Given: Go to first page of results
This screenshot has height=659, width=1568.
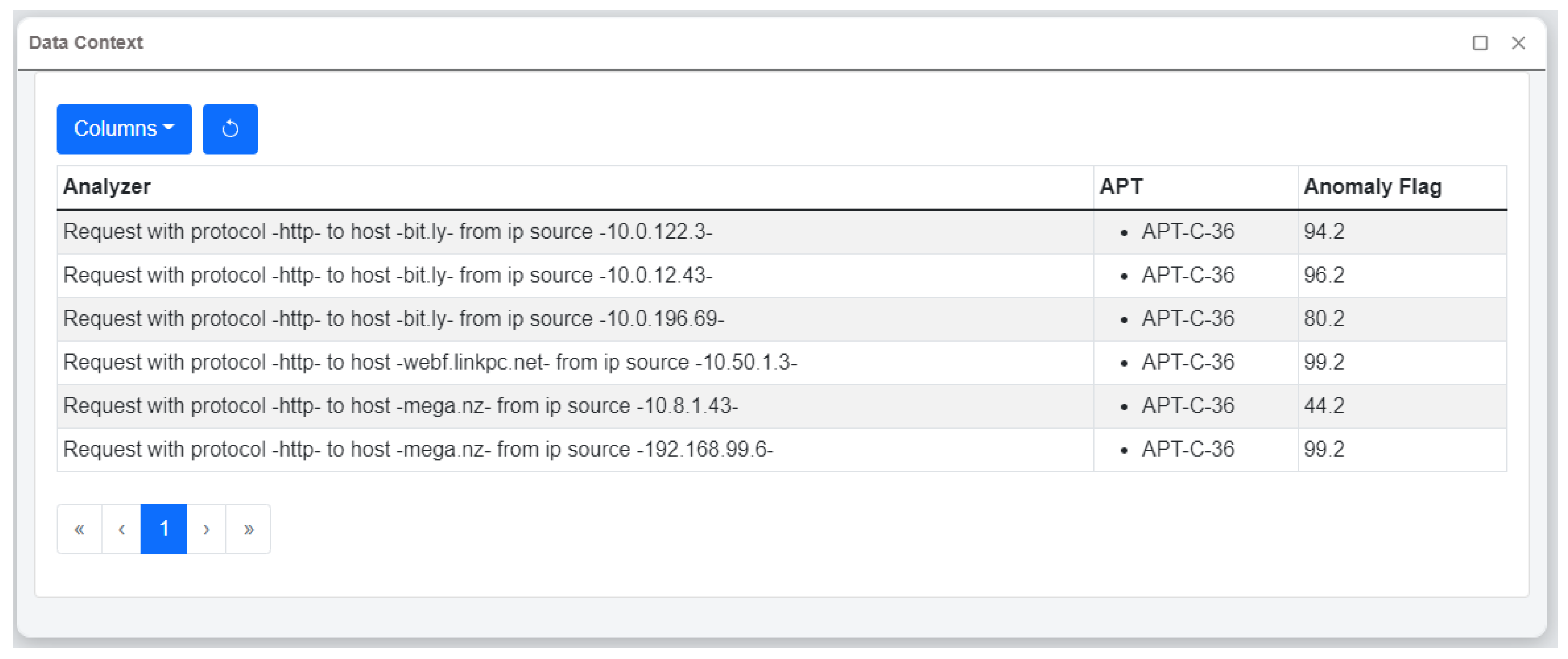Looking at the screenshot, I should [x=79, y=528].
